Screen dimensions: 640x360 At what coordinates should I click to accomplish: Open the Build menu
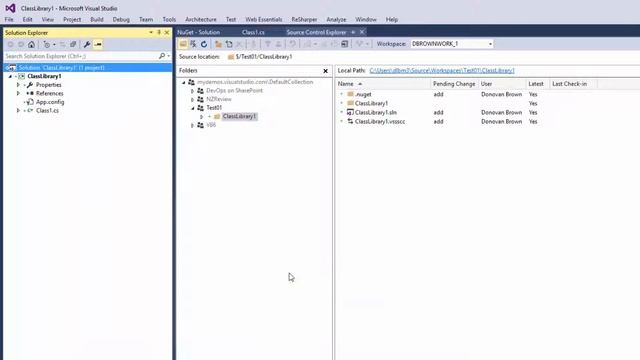[x=97, y=20]
